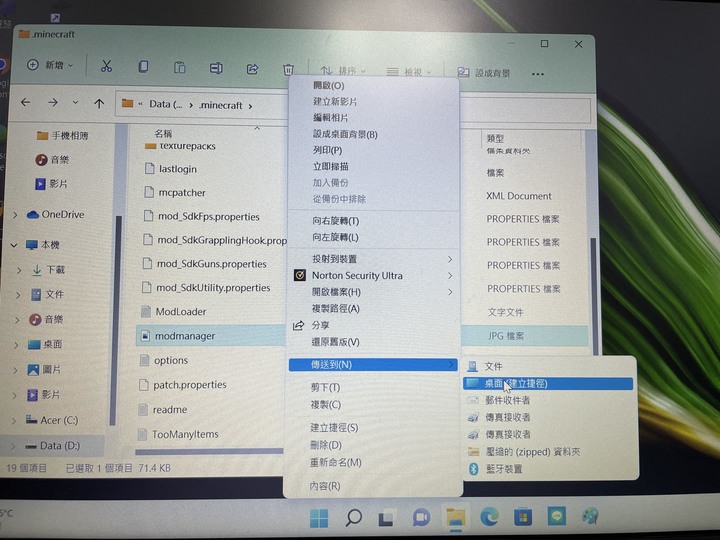Click the horizontal scrollbar in file list
Screen dimensions: 720x540
209,452
